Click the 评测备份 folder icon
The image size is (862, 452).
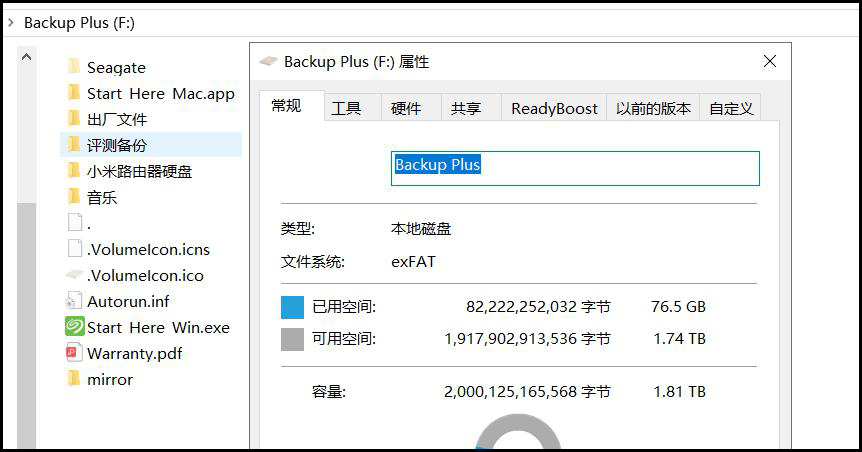74,145
